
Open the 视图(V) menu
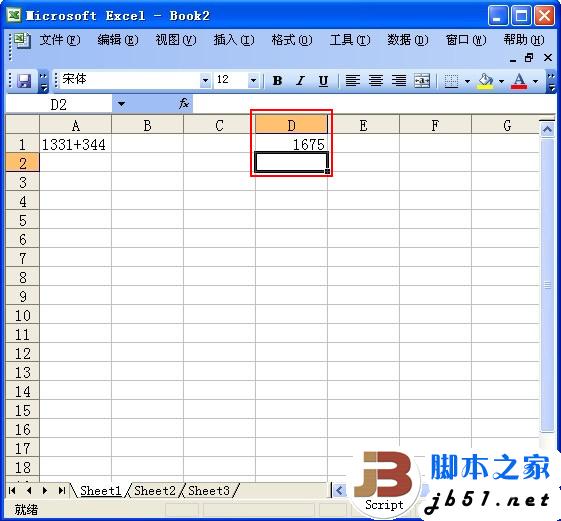(x=176, y=40)
